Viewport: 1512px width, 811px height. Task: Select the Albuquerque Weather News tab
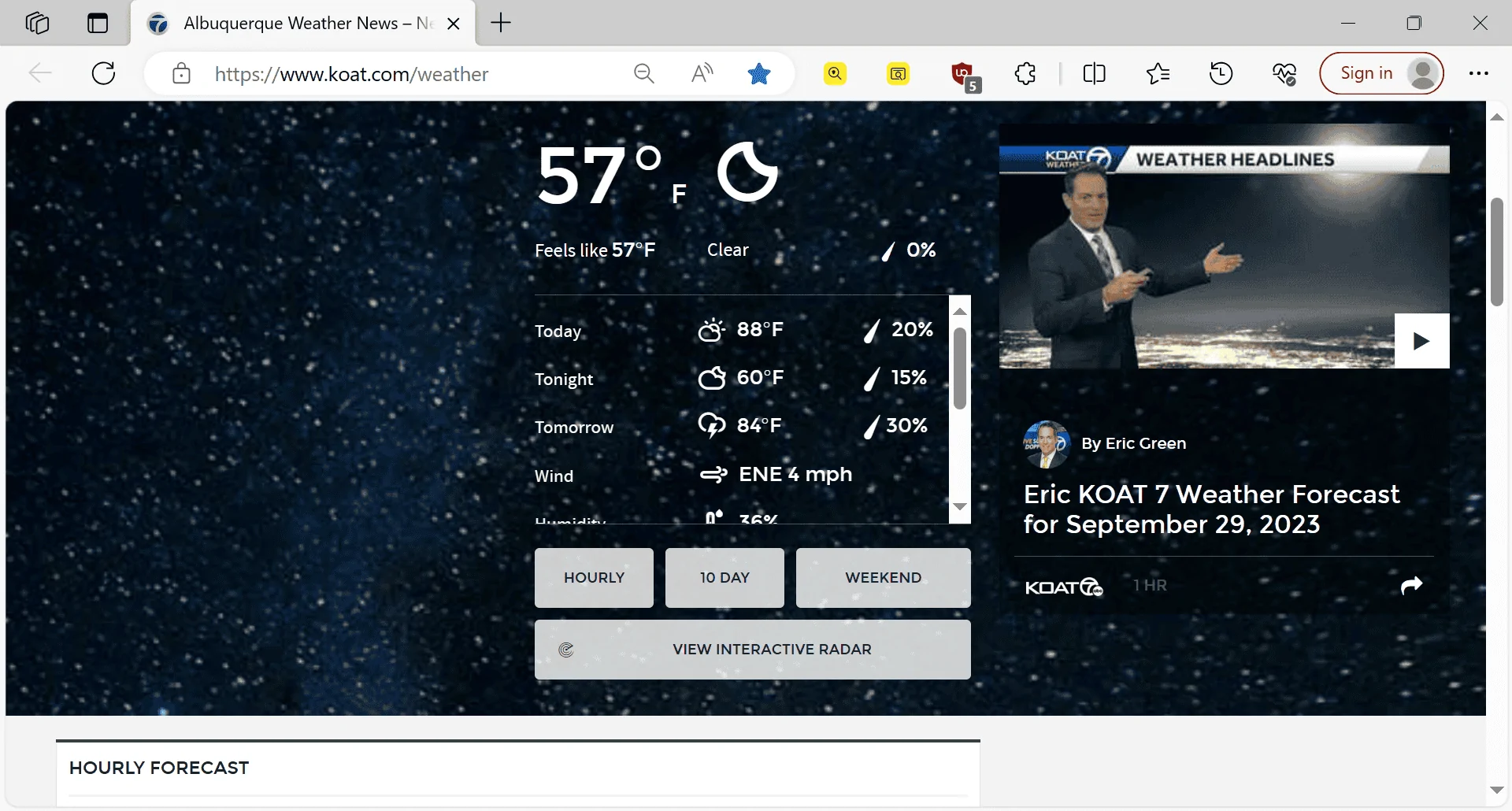click(303, 24)
